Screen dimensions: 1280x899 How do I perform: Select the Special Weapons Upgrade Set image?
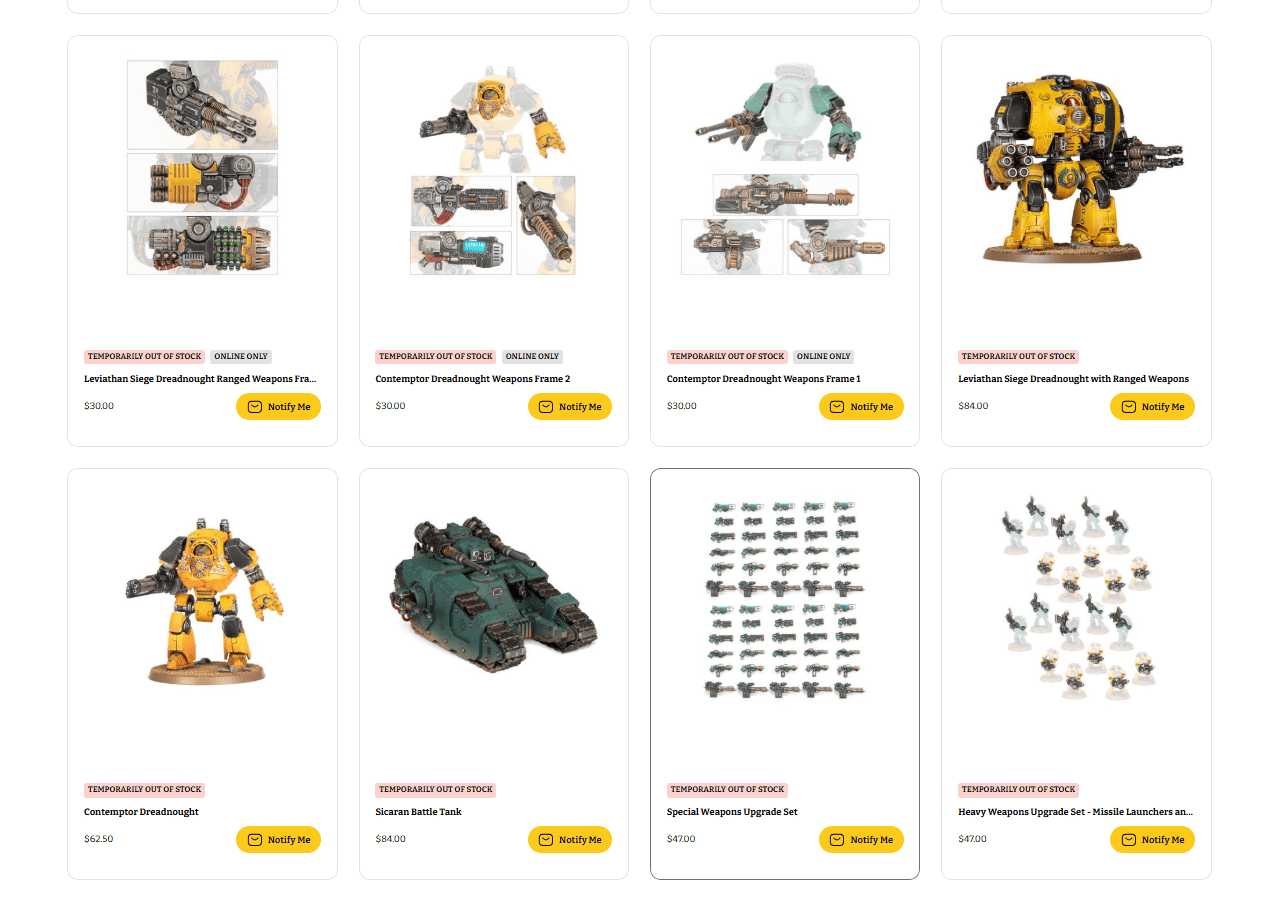tap(785, 598)
